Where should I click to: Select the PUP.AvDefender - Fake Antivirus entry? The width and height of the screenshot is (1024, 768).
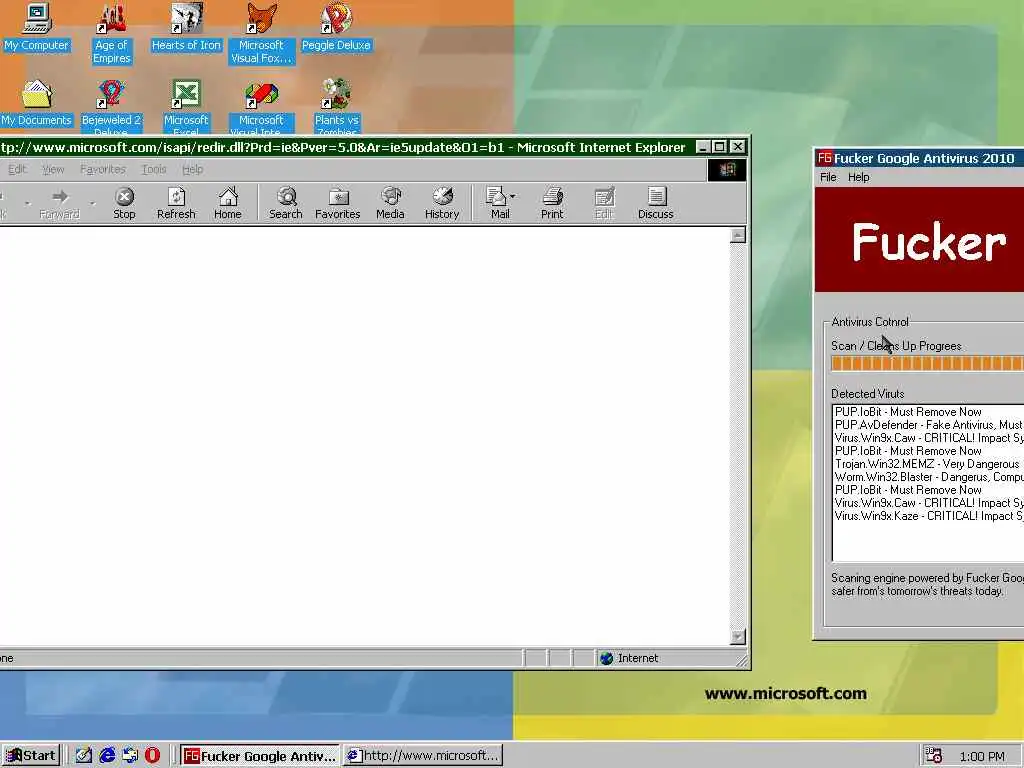tap(929, 425)
